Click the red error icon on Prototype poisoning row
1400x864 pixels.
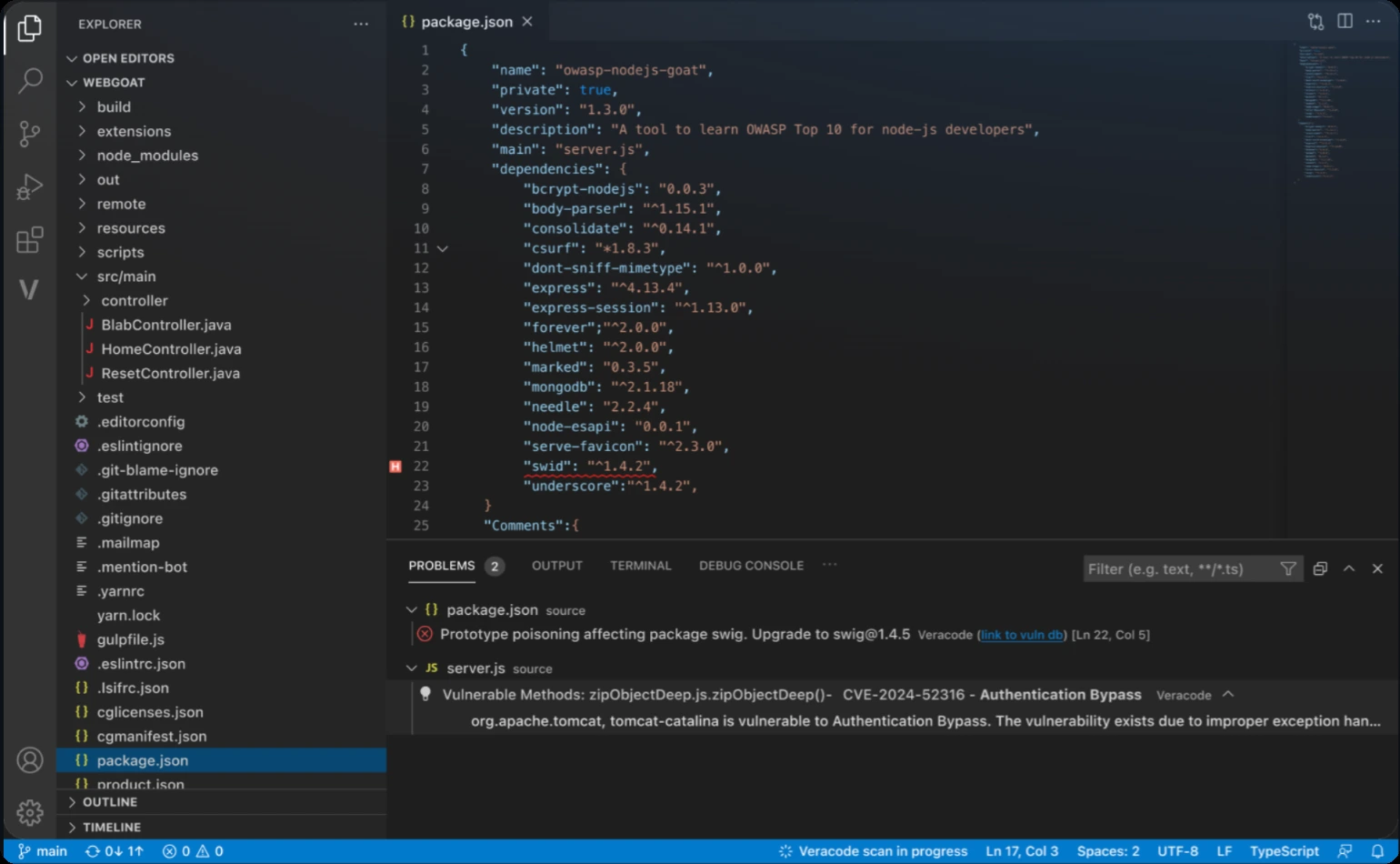tap(425, 634)
